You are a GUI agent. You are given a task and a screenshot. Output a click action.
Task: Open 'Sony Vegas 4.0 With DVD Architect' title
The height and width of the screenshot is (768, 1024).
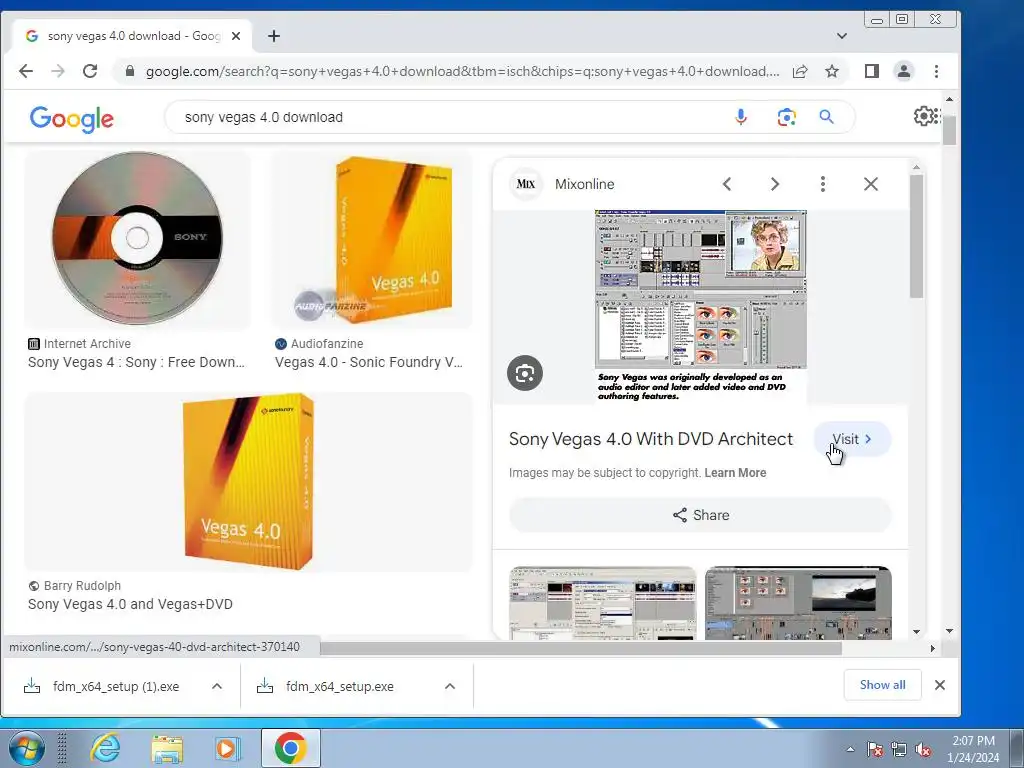tap(650, 439)
